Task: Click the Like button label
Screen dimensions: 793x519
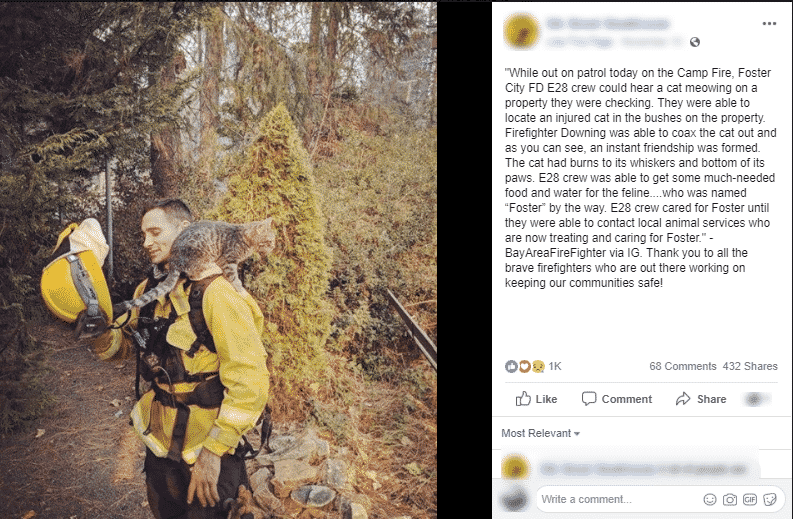Action: click(546, 399)
